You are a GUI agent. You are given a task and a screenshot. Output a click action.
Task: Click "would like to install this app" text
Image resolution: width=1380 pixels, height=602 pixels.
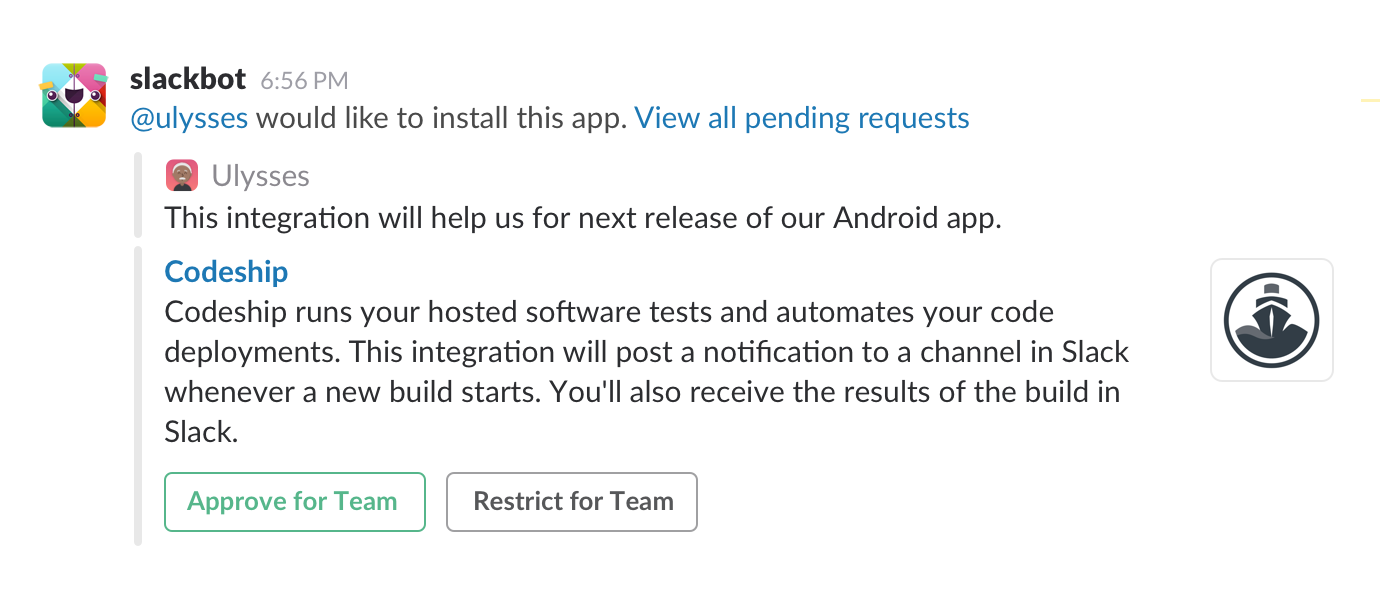pyautogui.click(x=441, y=118)
